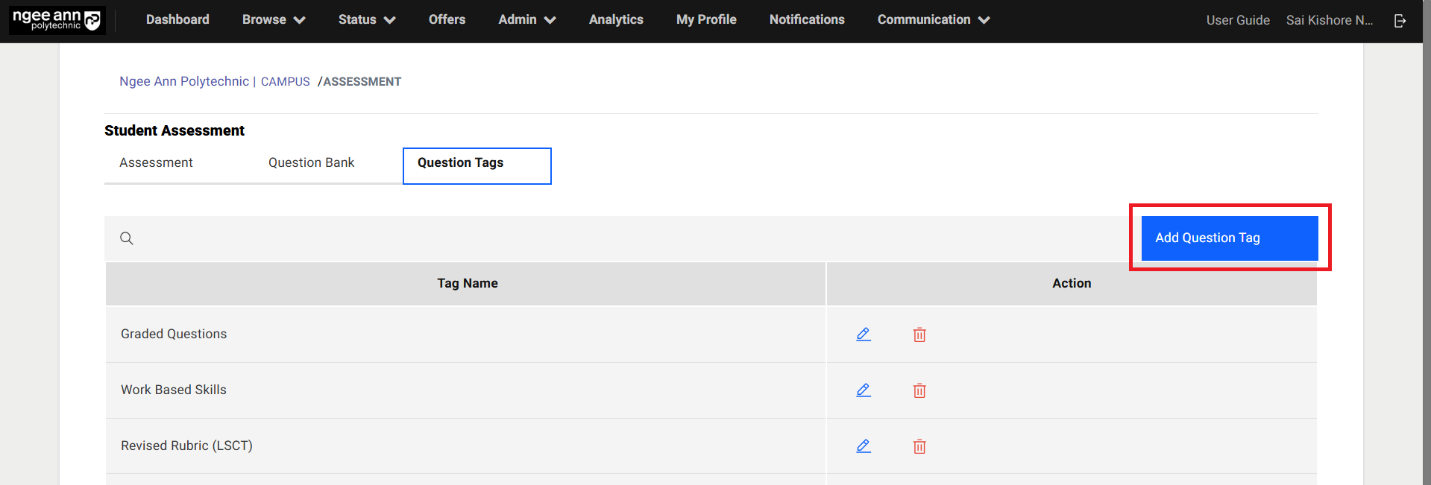Screen dimensions: 1431x485
Task: Click the search magnifier icon
Action: click(x=127, y=238)
